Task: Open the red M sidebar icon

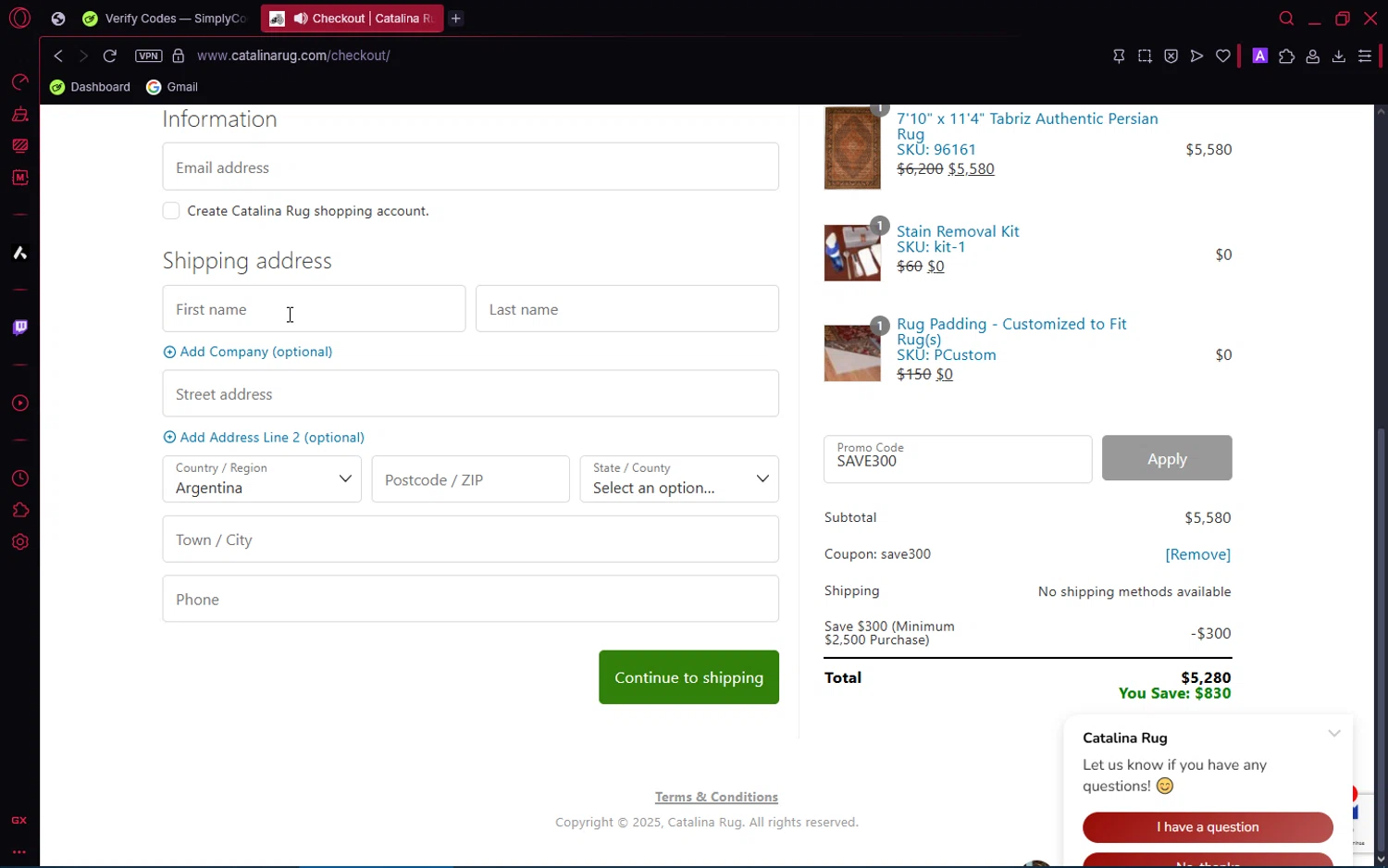Action: click(19, 177)
